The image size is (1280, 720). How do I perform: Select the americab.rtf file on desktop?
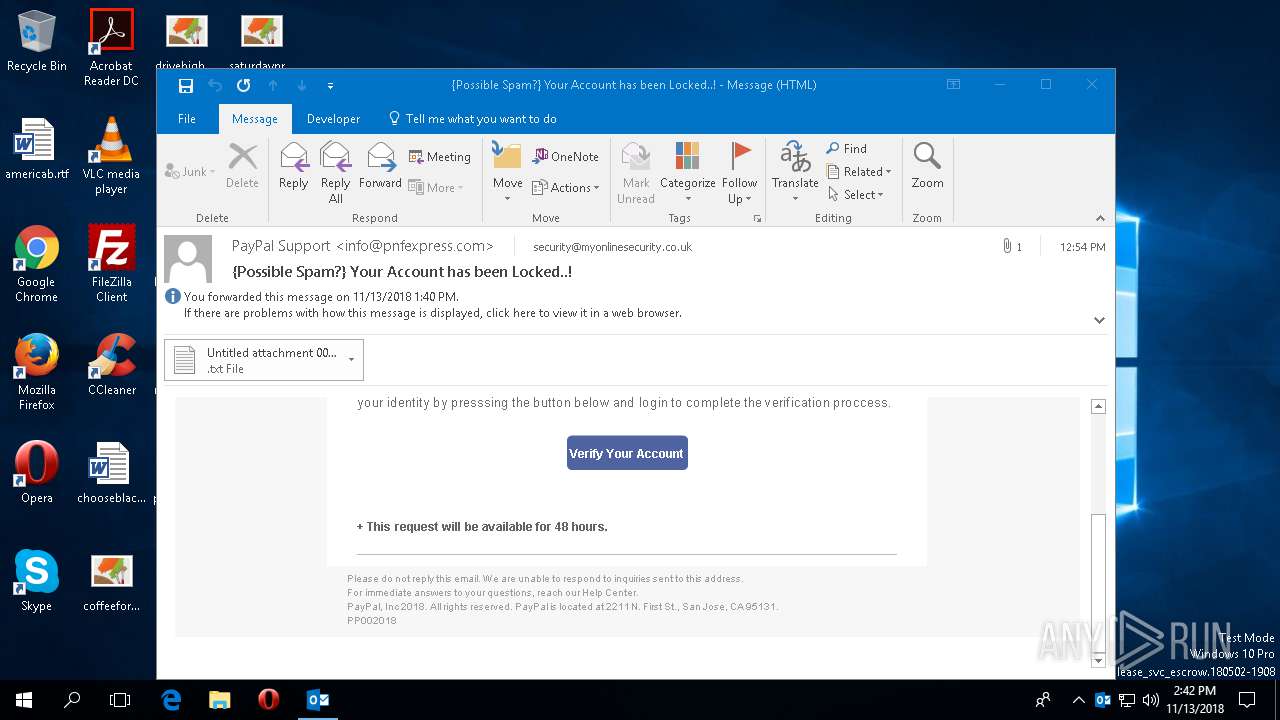click(37, 149)
